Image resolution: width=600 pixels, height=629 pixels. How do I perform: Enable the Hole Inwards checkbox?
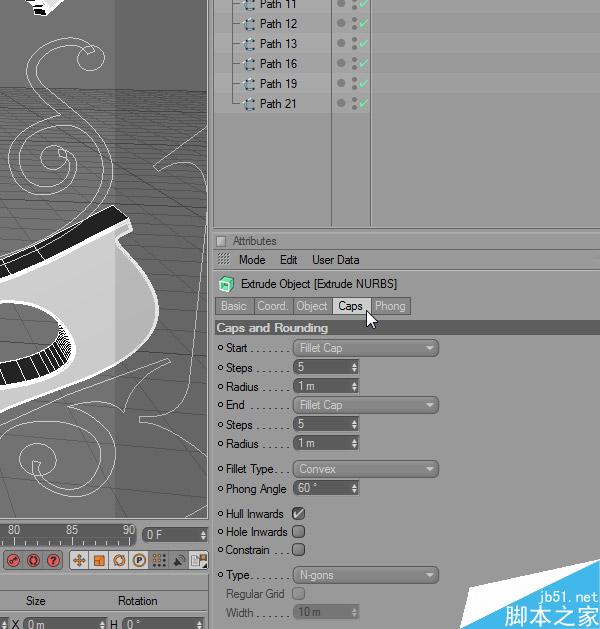click(x=298, y=532)
